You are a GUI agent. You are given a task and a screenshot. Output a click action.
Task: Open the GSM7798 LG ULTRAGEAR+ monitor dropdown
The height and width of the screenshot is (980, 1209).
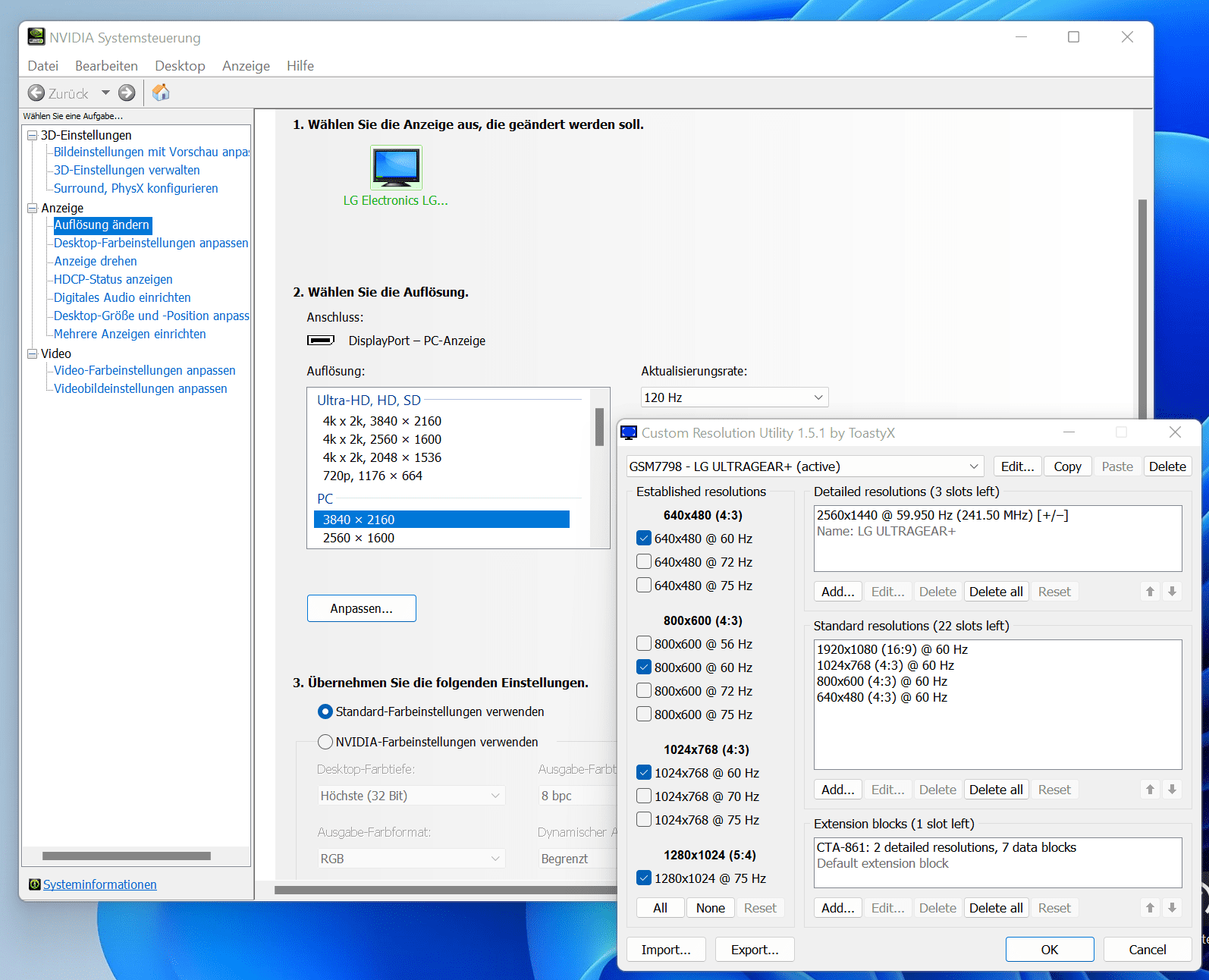tap(805, 466)
